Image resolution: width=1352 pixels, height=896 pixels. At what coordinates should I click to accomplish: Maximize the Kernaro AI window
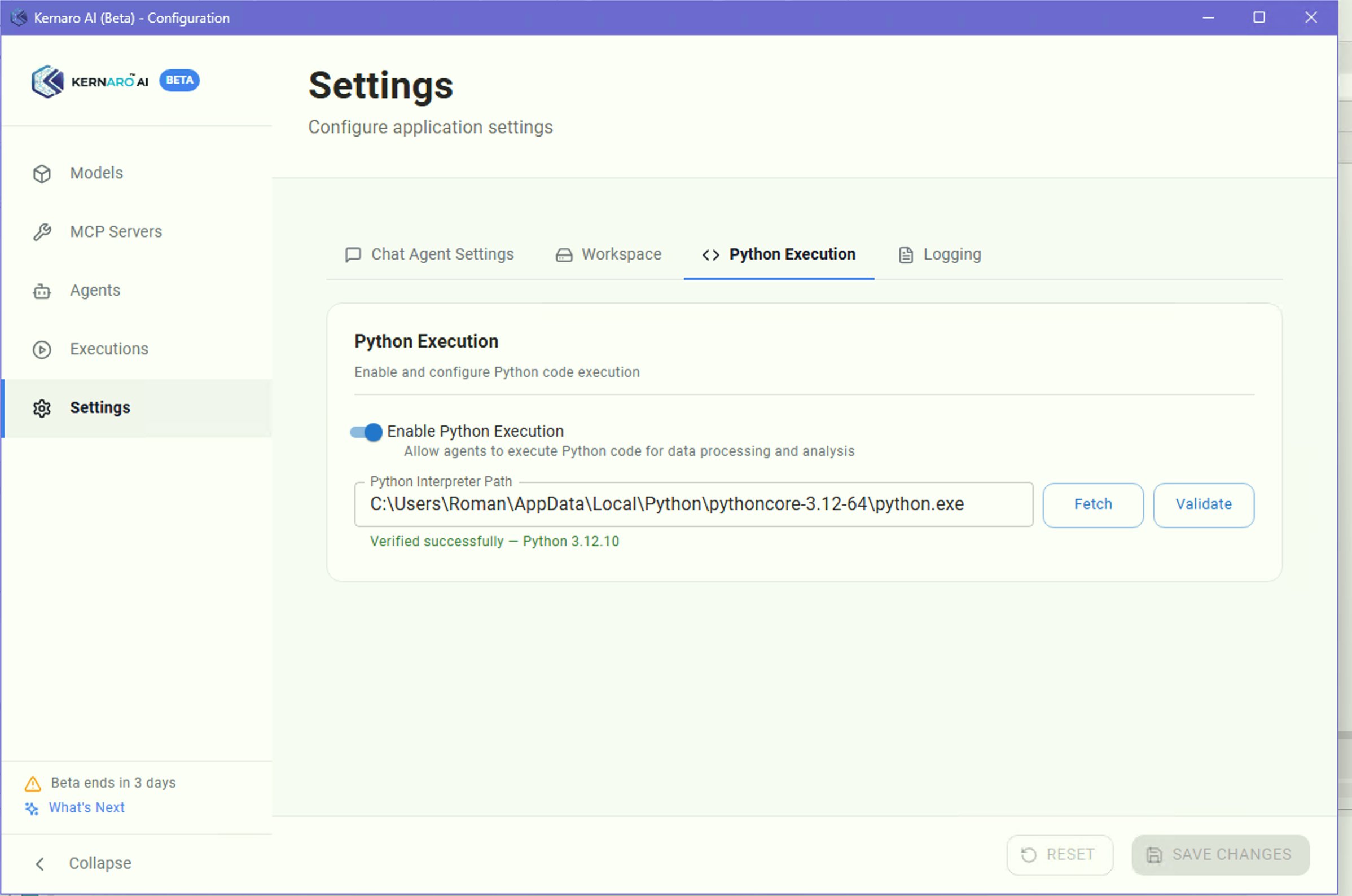[1259, 17]
